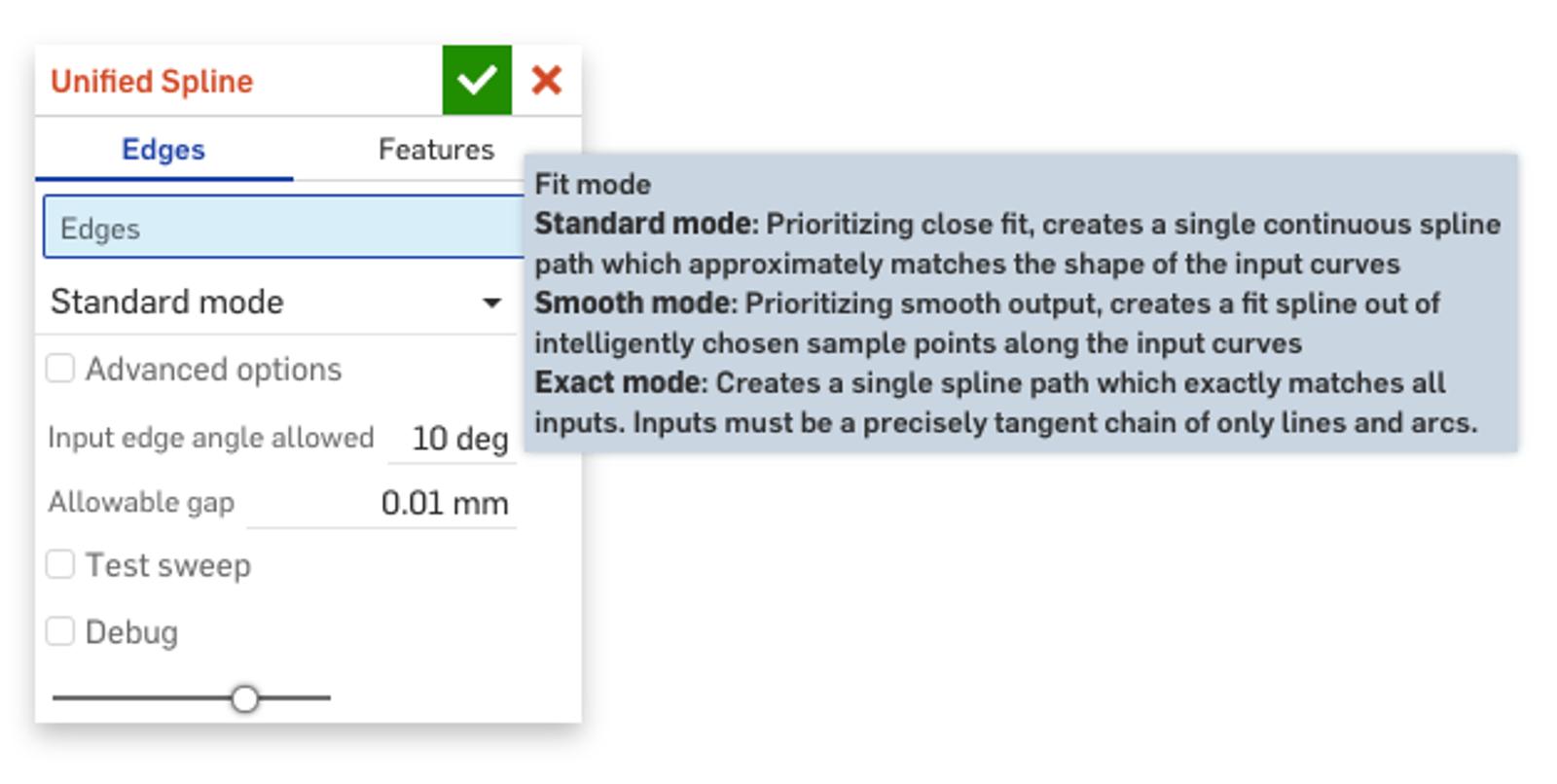This screenshot has width=1557, height=784.
Task: Click the slider track right of the handle
Action: 297,697
